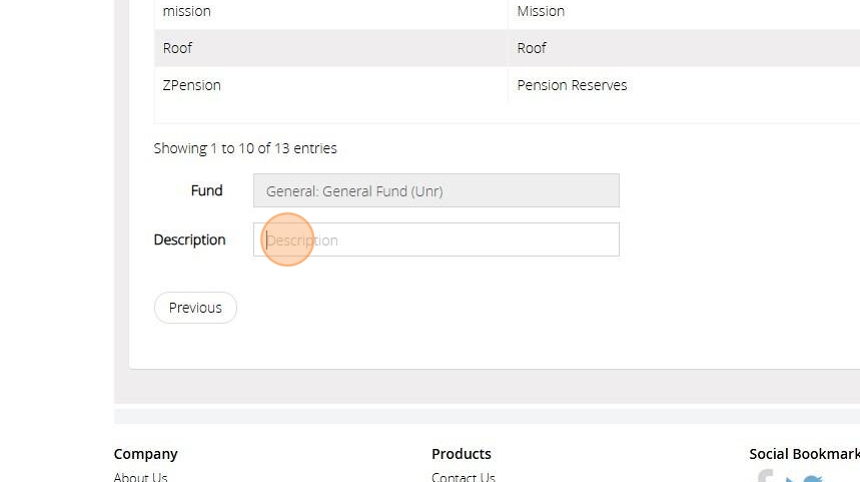The height and width of the screenshot is (482, 860).
Task: Click the 'Showing 1 to 10' entries text
Action: click(x=245, y=148)
